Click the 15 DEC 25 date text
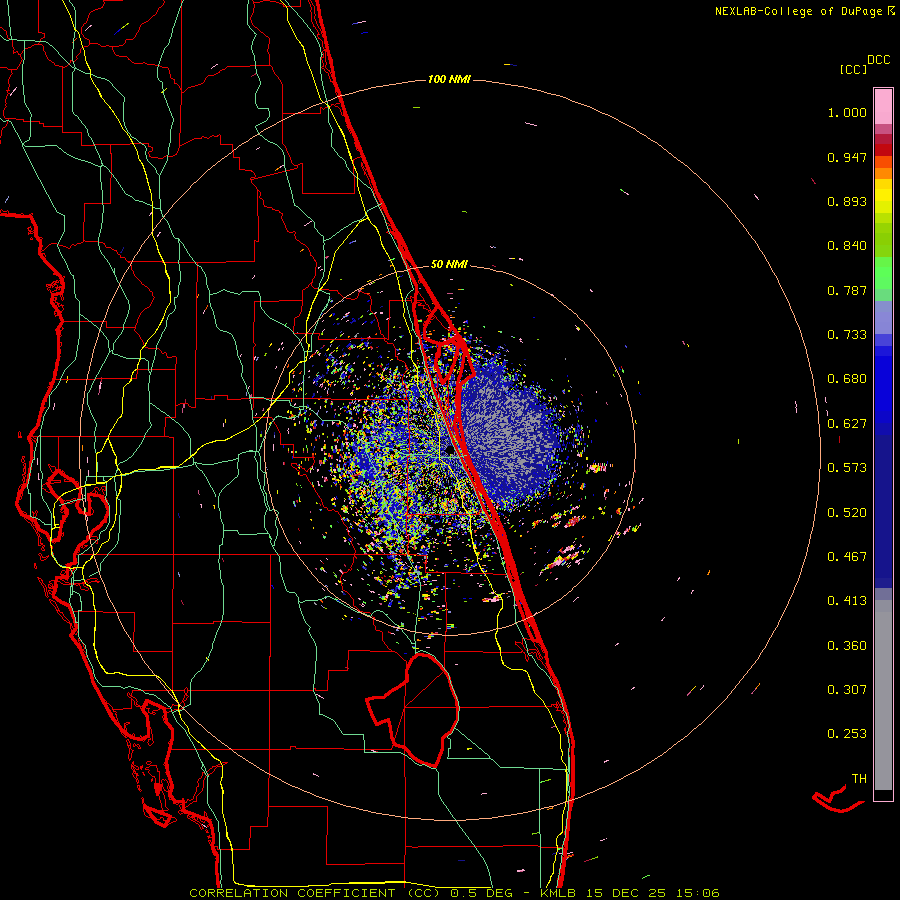The image size is (900, 900). tap(626, 893)
